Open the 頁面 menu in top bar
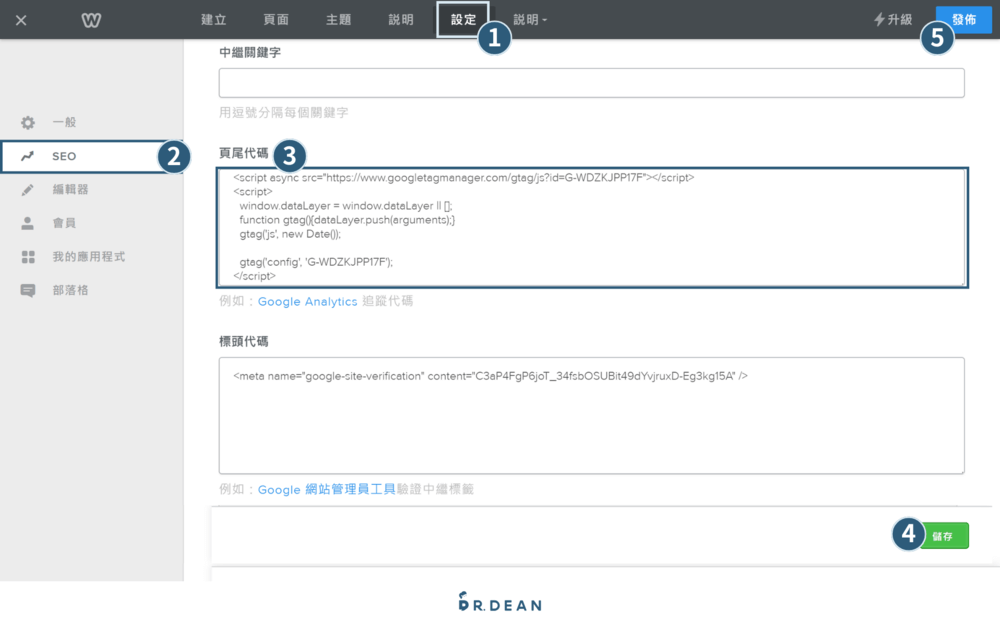1000x625 pixels. point(275,19)
